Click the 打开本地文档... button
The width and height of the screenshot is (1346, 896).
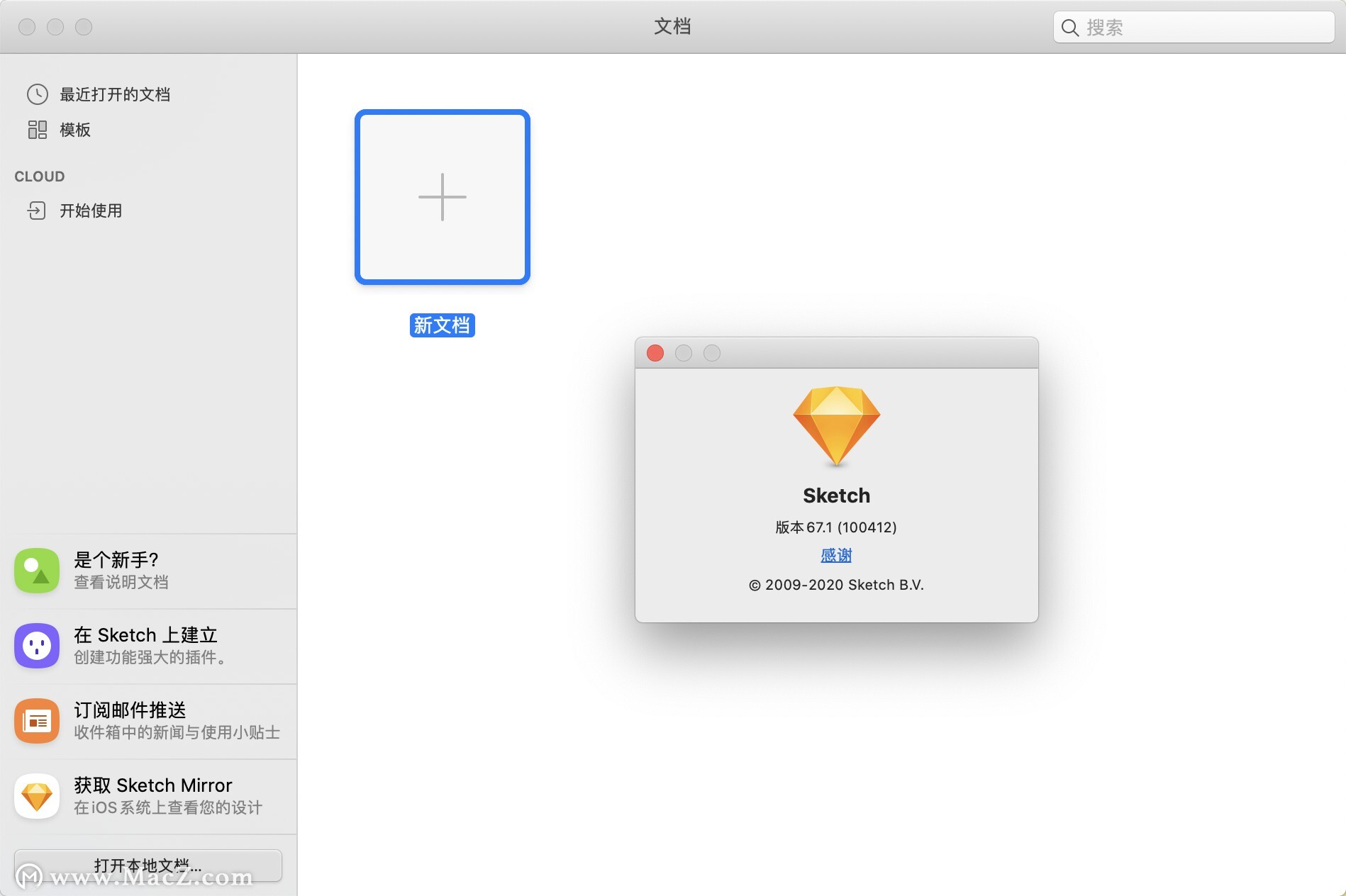coord(148,866)
